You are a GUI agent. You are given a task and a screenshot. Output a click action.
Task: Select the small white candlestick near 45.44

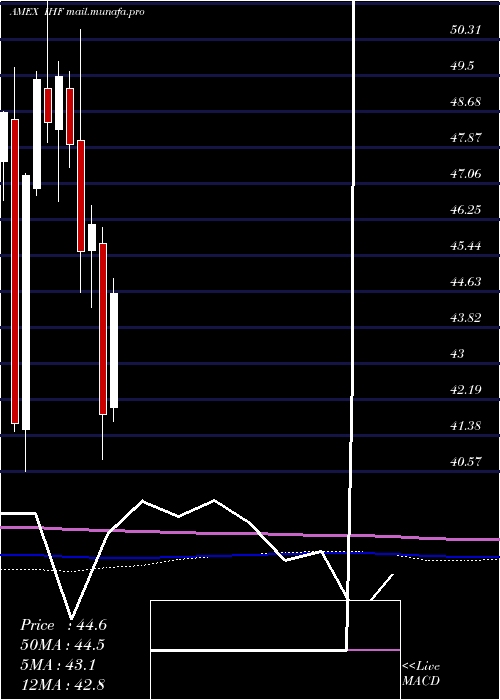92,238
